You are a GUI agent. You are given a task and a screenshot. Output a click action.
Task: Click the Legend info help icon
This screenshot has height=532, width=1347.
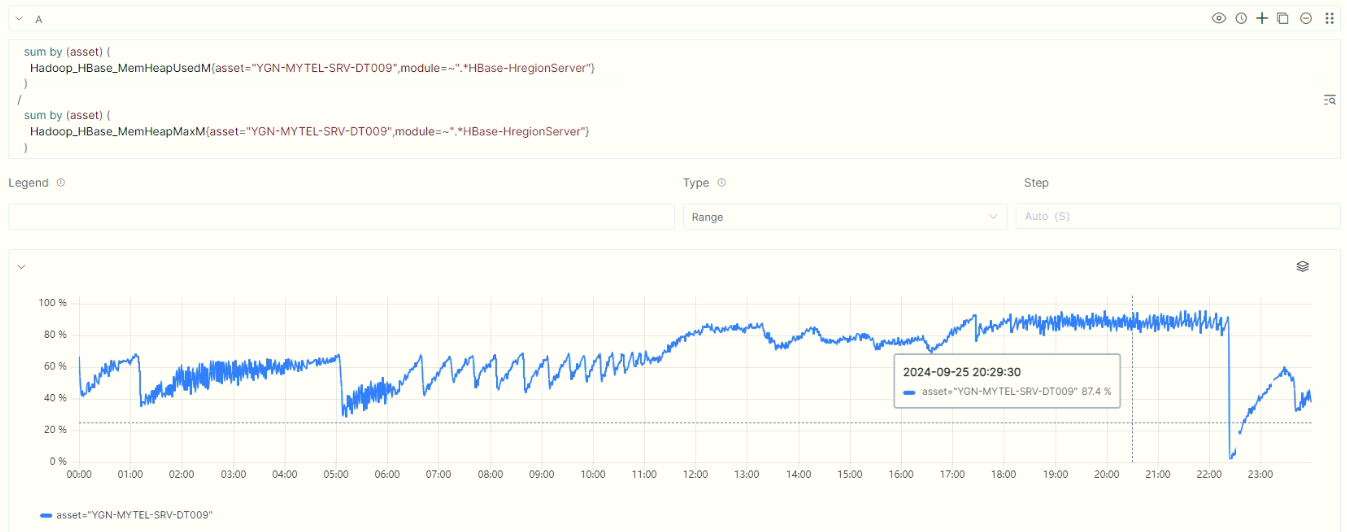coord(61,183)
